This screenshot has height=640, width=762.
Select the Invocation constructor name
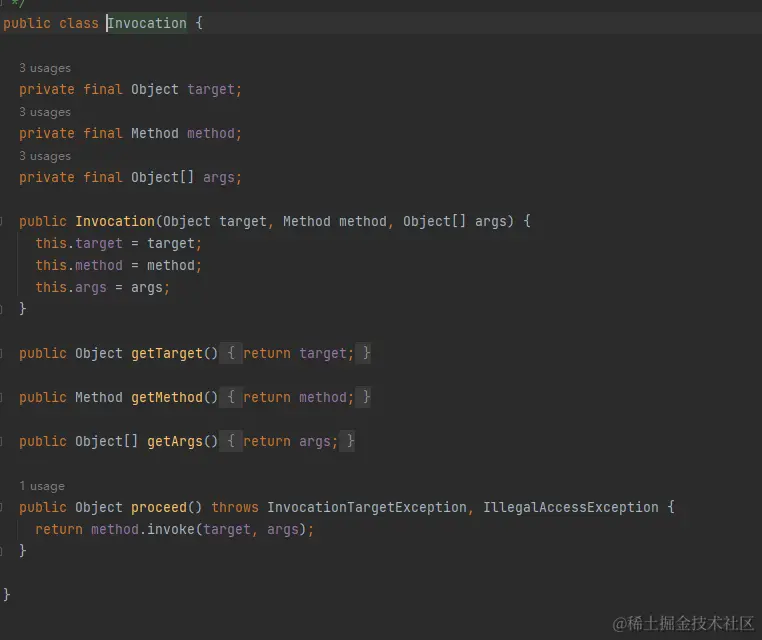click(x=115, y=222)
